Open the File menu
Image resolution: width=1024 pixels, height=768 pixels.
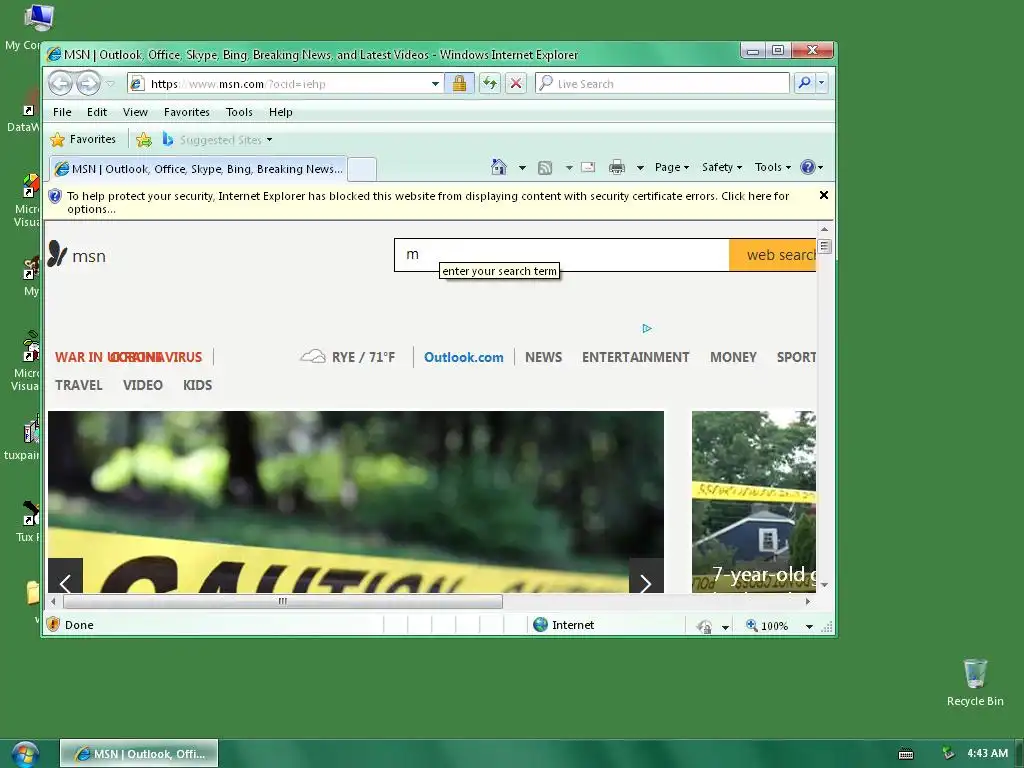(62, 112)
